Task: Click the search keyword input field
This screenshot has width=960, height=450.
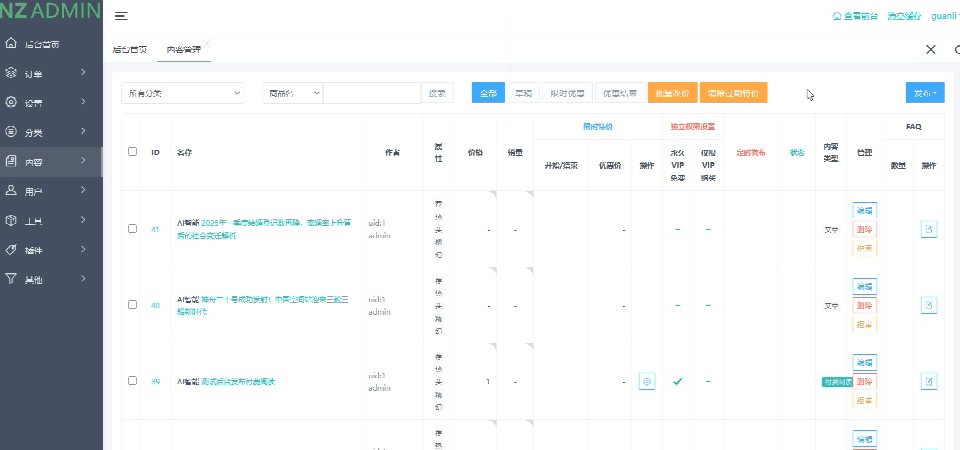Action: point(372,93)
